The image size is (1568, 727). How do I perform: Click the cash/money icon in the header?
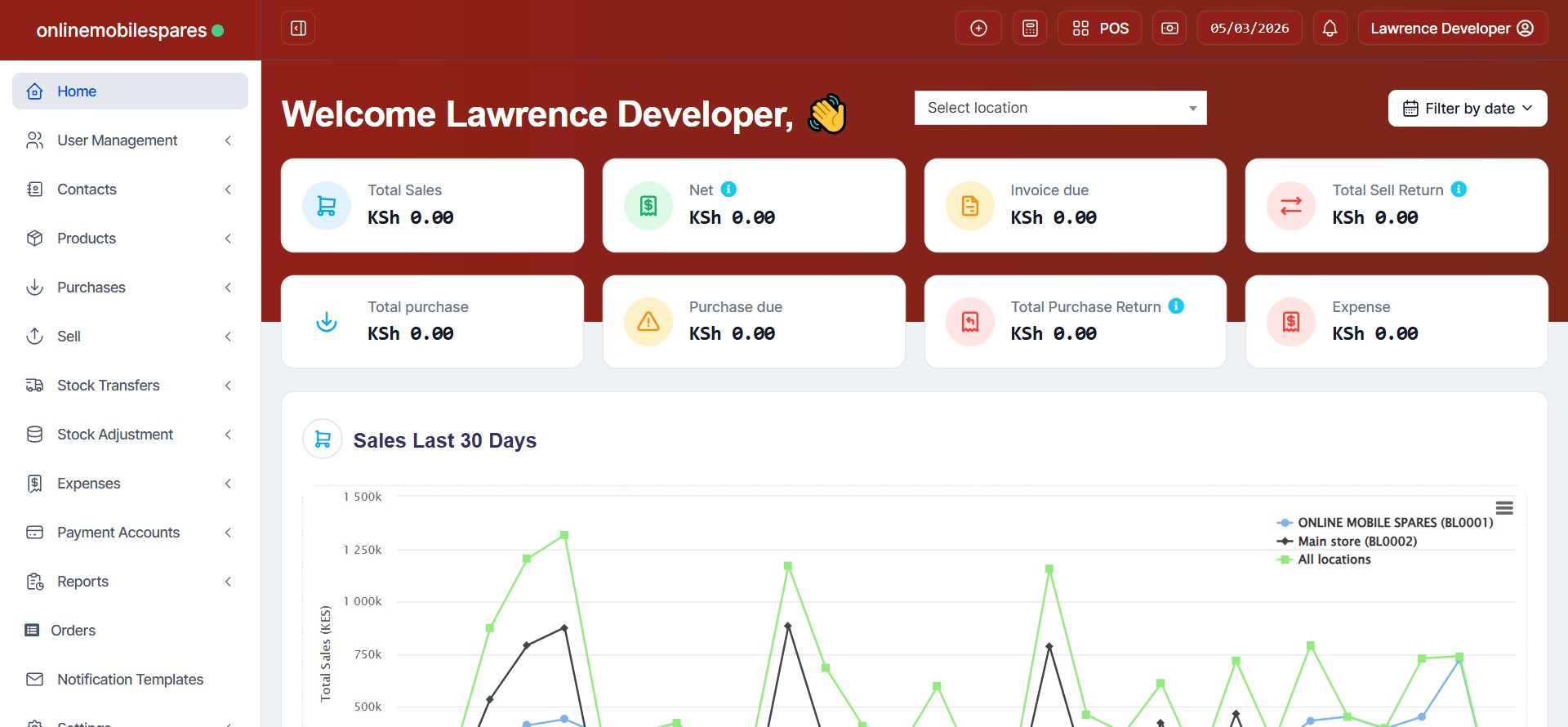click(1169, 29)
